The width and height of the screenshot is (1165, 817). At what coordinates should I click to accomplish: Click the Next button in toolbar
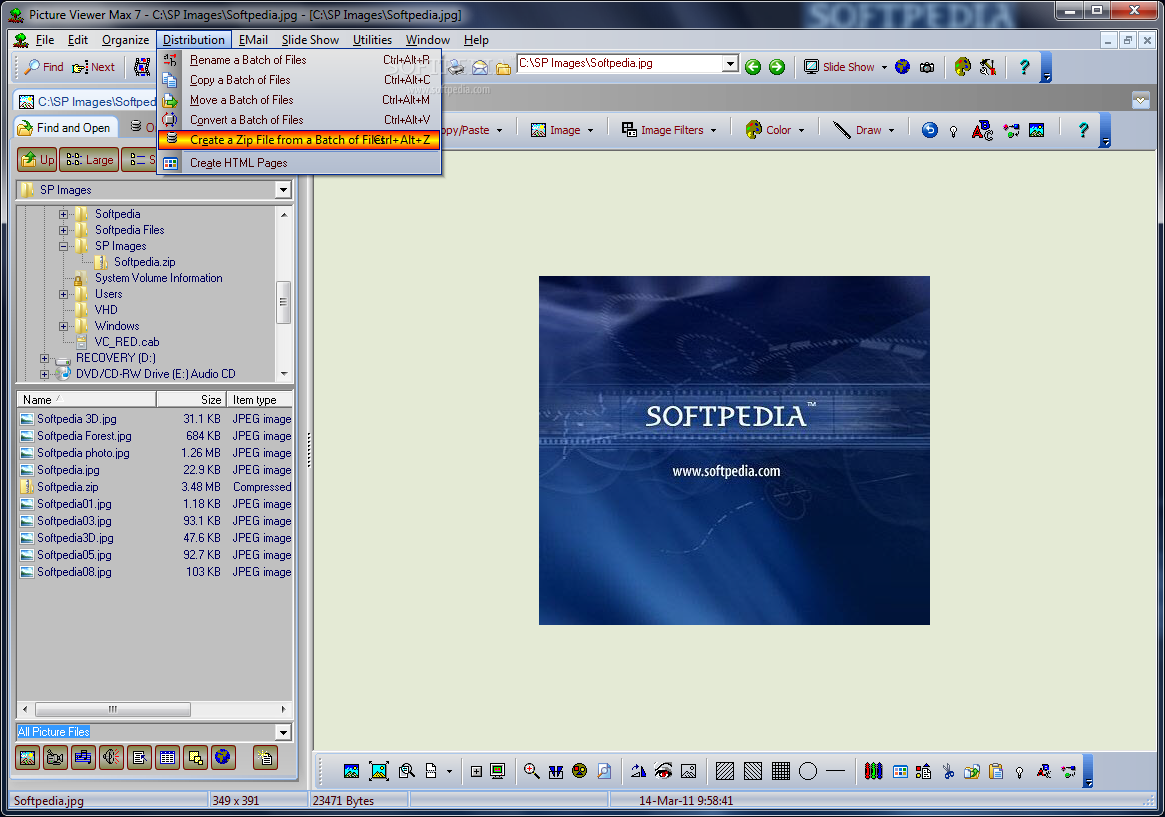(x=94, y=67)
